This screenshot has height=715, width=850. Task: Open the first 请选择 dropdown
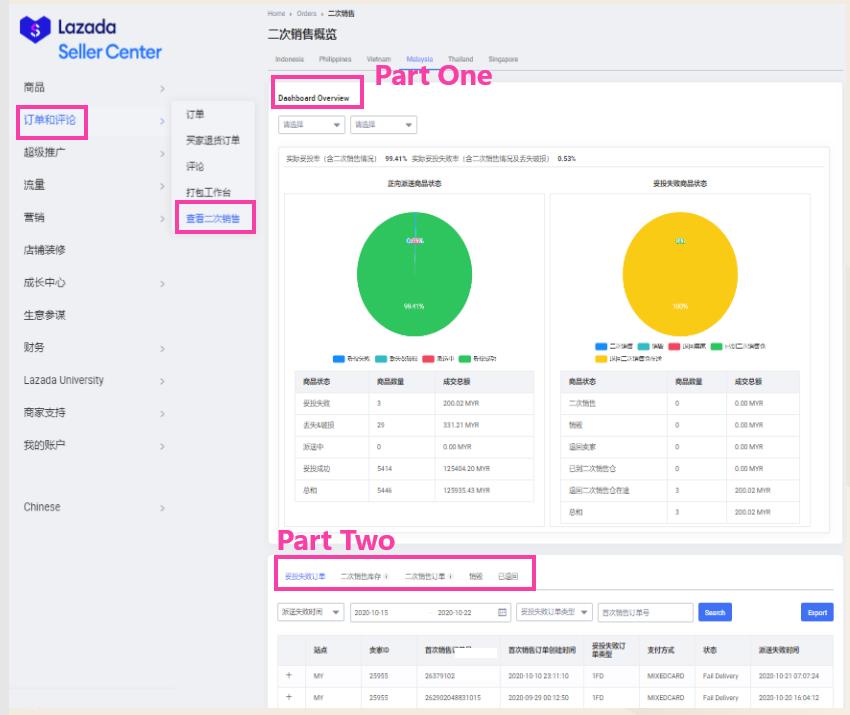[311, 125]
